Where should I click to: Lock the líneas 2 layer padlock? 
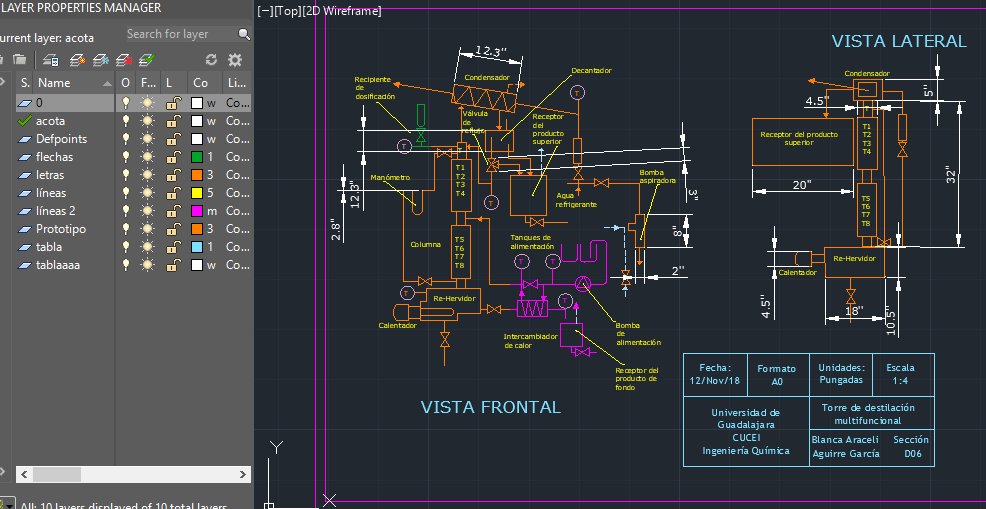[x=174, y=211]
